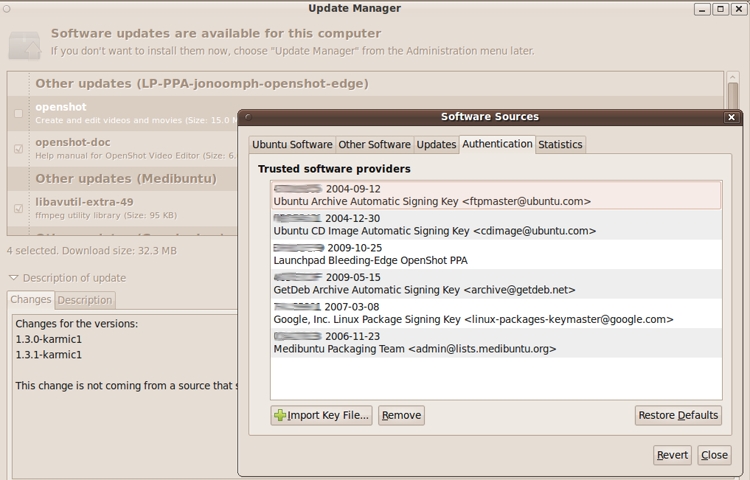Click the 2009-10-25 key date
Screen dimensions: 750x480
(354, 248)
